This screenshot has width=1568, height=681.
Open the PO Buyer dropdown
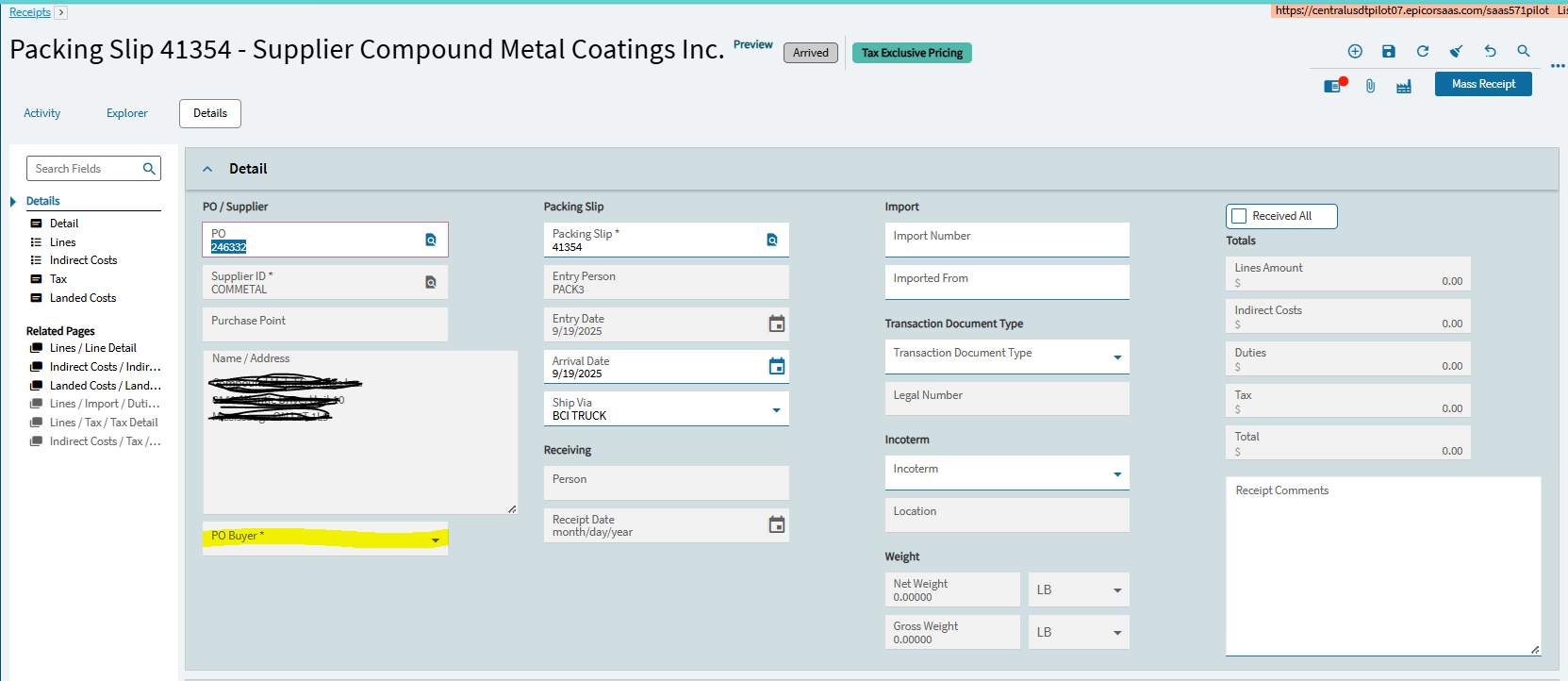(436, 540)
